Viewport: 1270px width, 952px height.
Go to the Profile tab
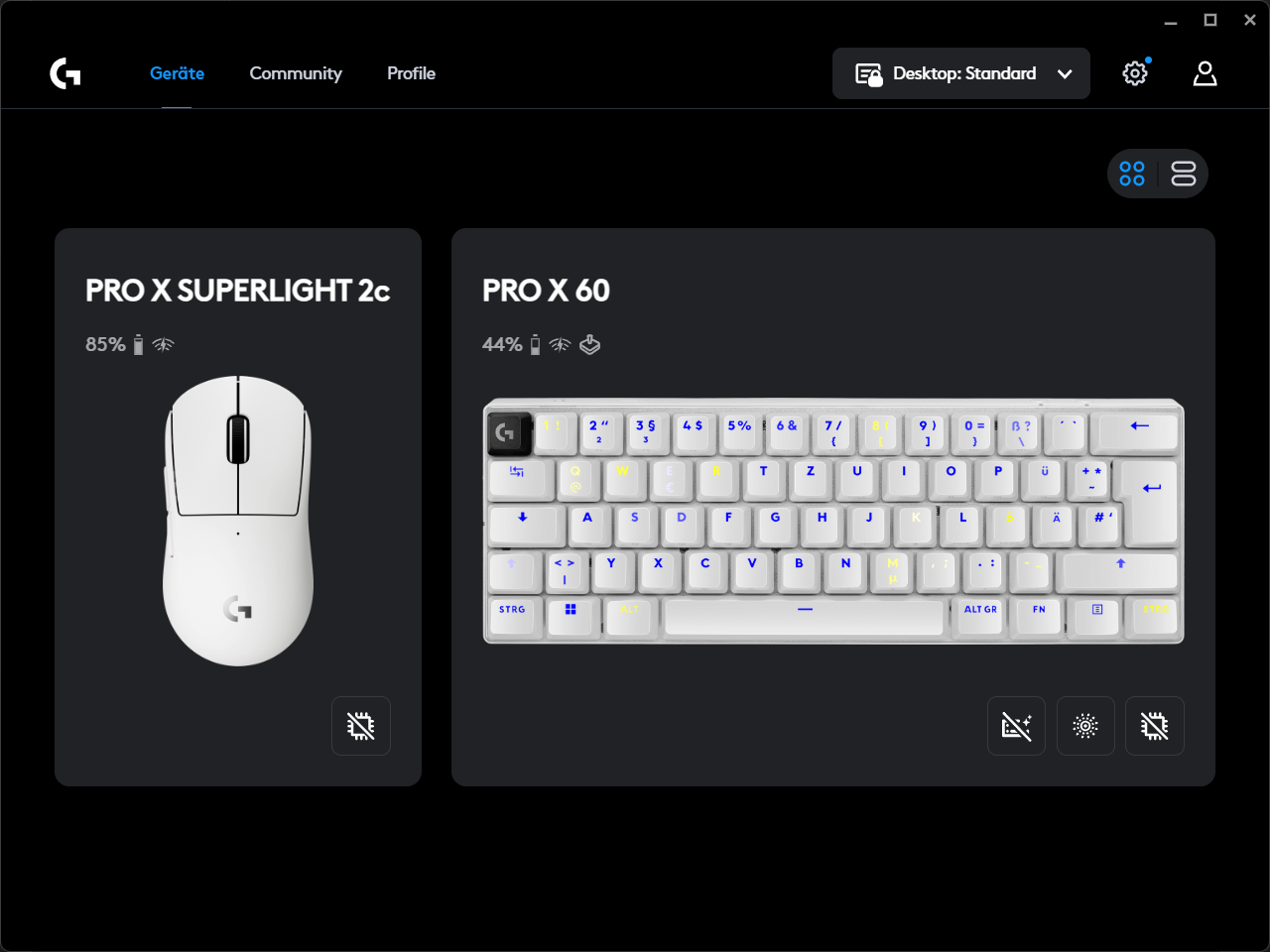pos(412,73)
